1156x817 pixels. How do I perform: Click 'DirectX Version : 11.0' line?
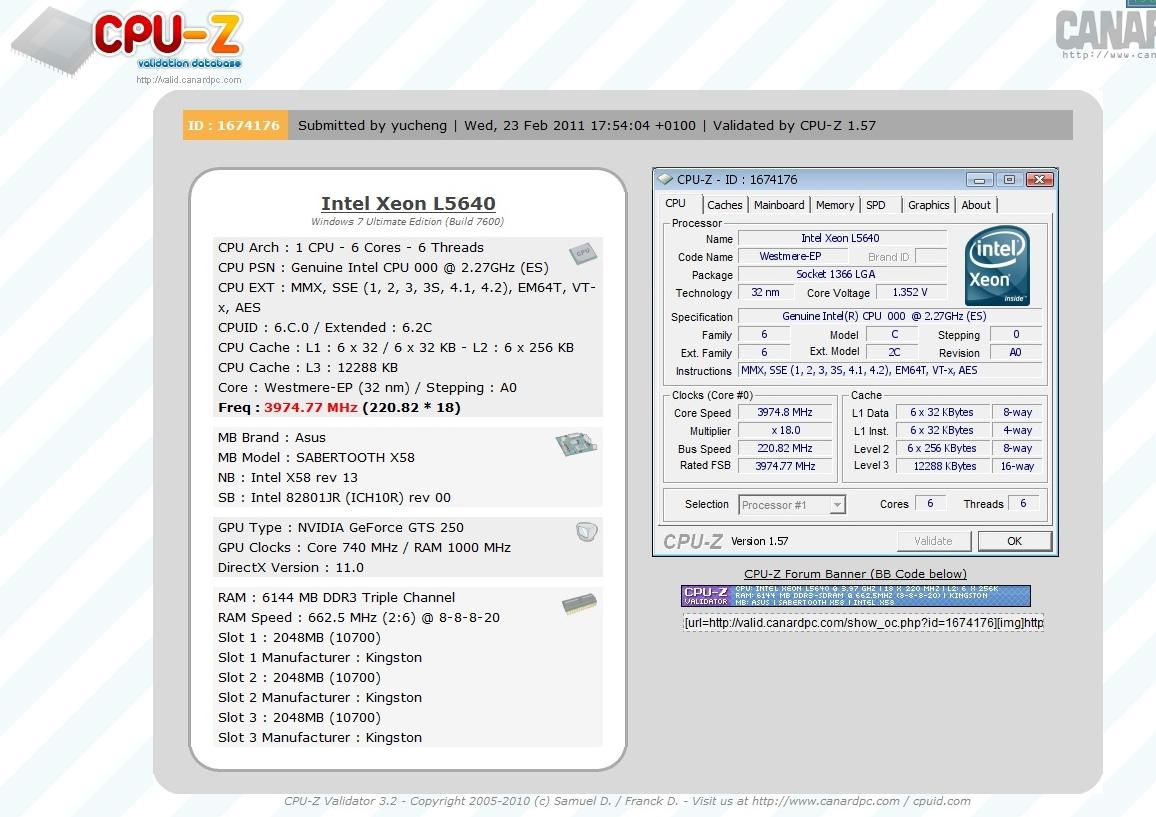click(x=290, y=568)
